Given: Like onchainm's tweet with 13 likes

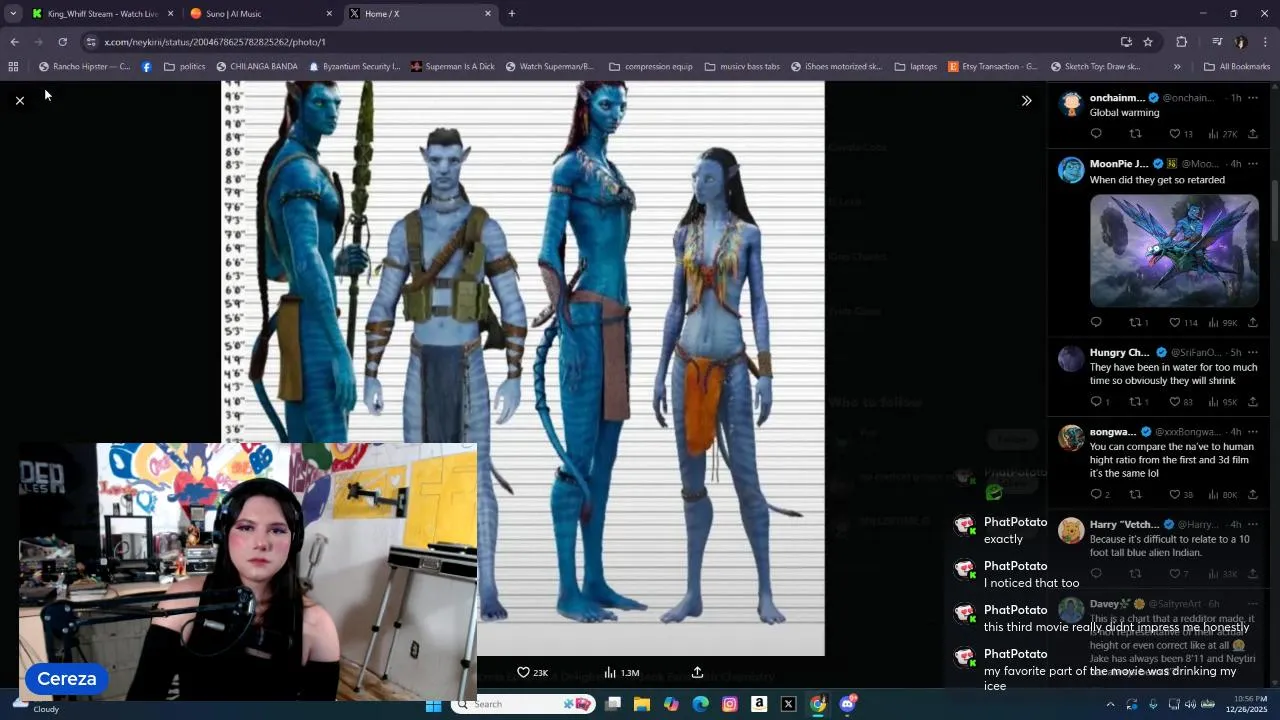Looking at the screenshot, I should 1175,133.
